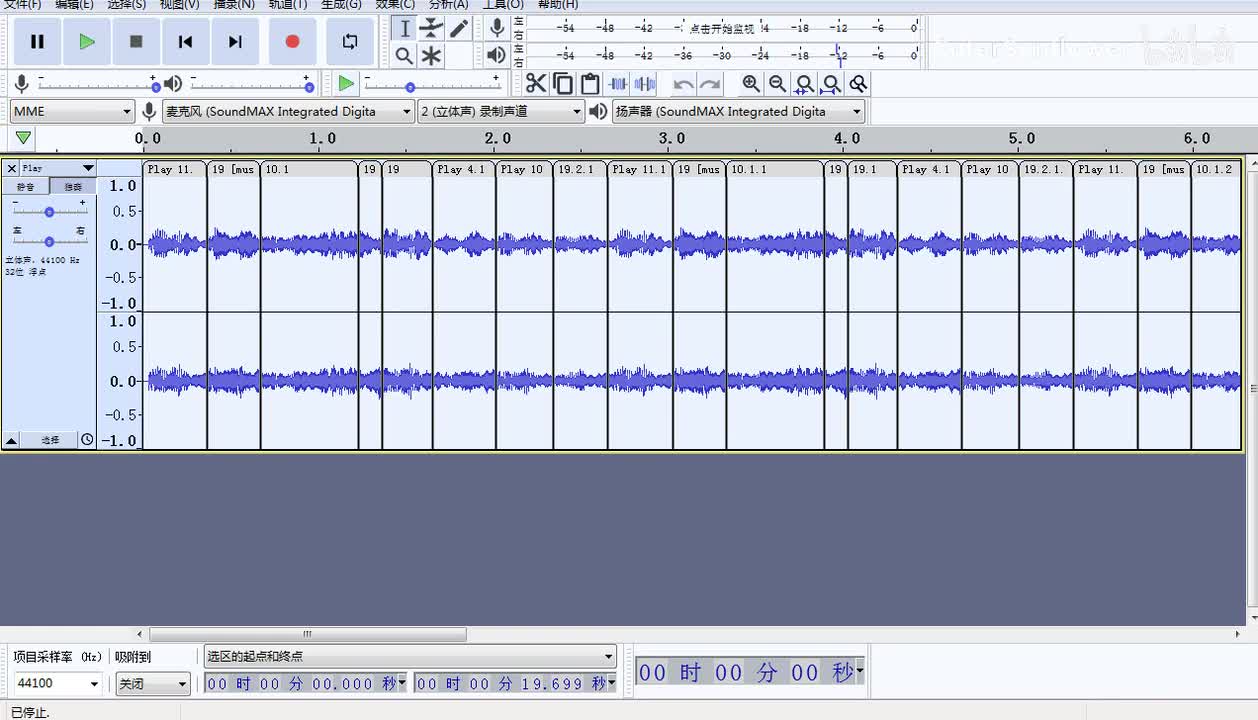This screenshot has width=1258, height=720.
Task: Open the 效果(C) menu
Action: 395,5
